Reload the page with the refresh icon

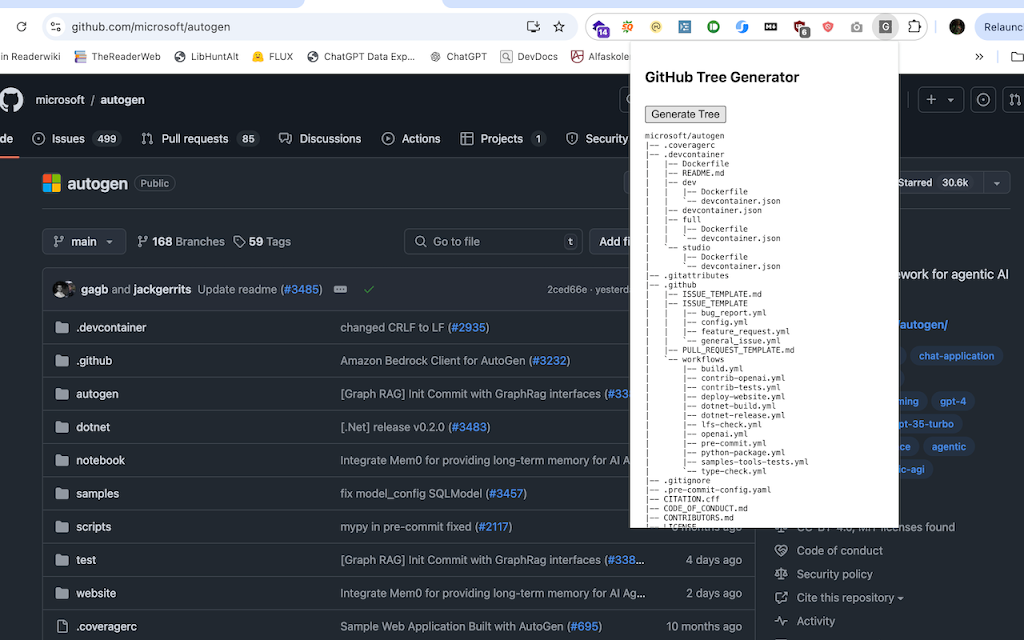22,27
